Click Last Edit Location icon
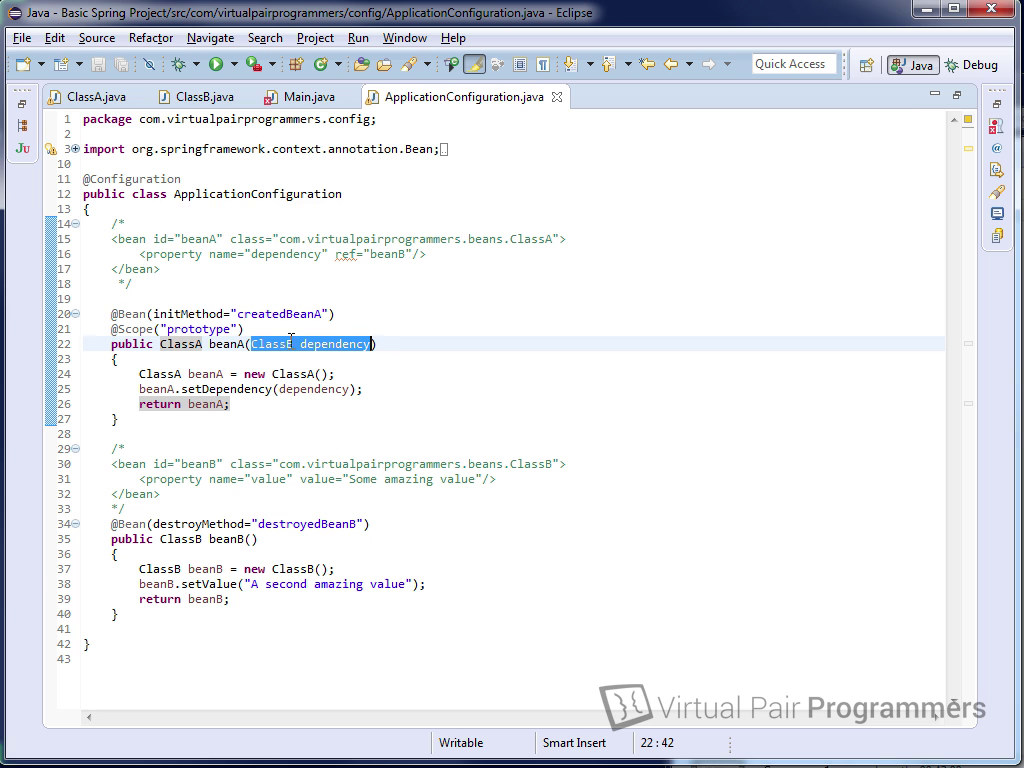 pyautogui.click(x=647, y=64)
